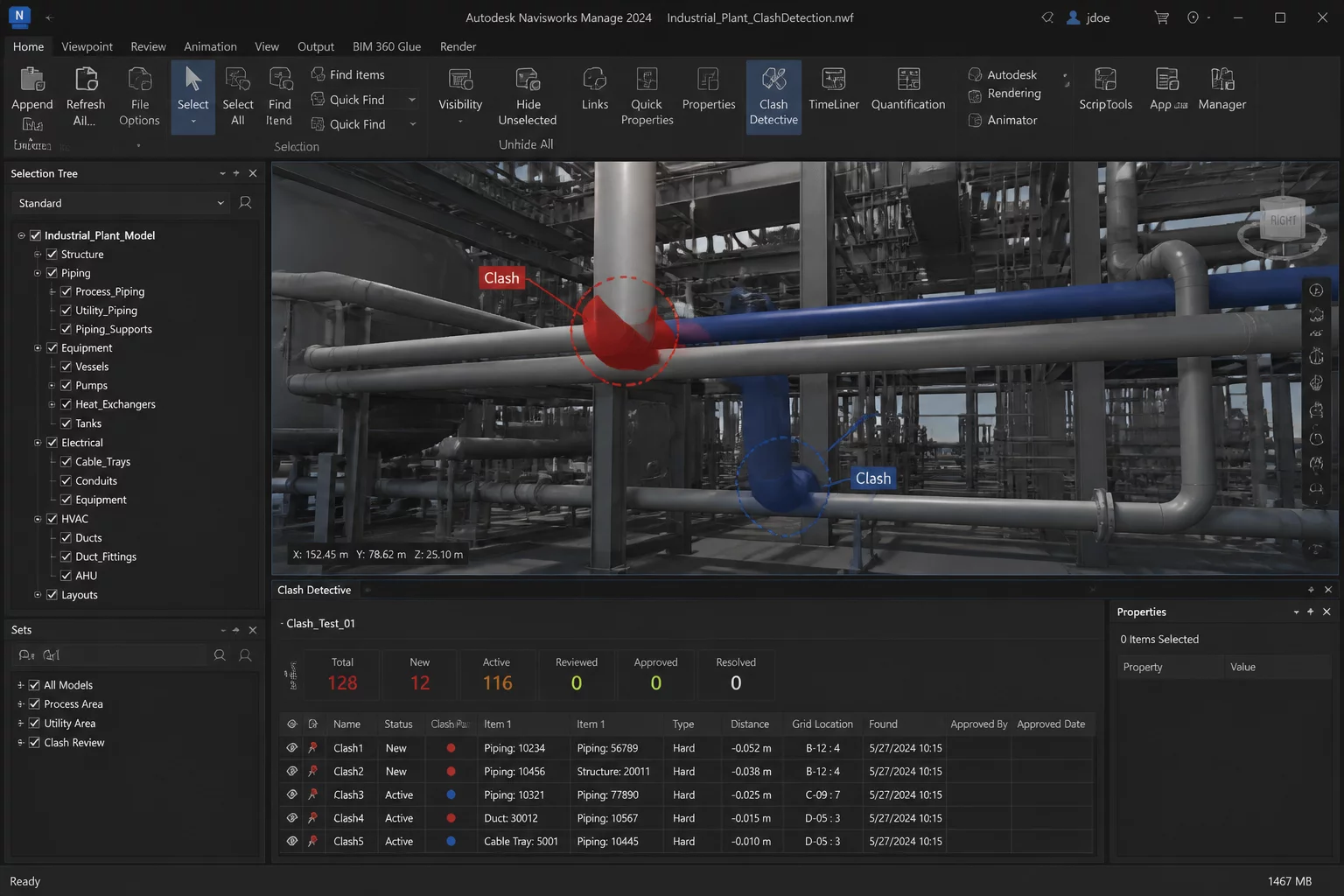Click the Sets panel search icon

click(x=220, y=655)
